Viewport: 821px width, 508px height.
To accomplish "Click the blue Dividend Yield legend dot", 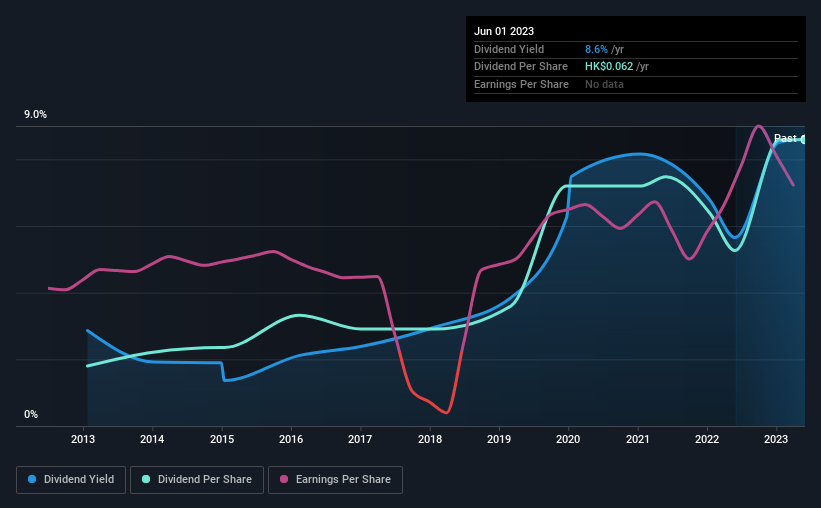I will pos(32,479).
